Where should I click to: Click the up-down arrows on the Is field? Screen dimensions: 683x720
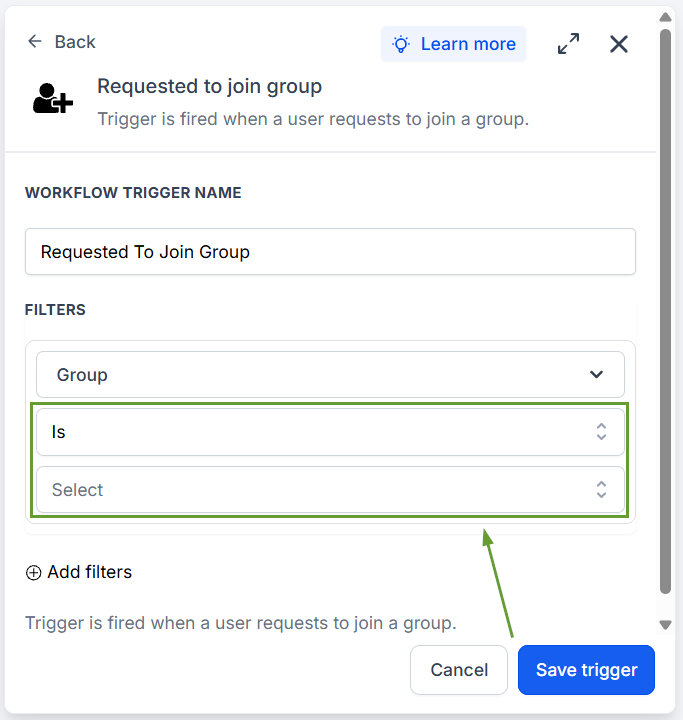coord(601,432)
